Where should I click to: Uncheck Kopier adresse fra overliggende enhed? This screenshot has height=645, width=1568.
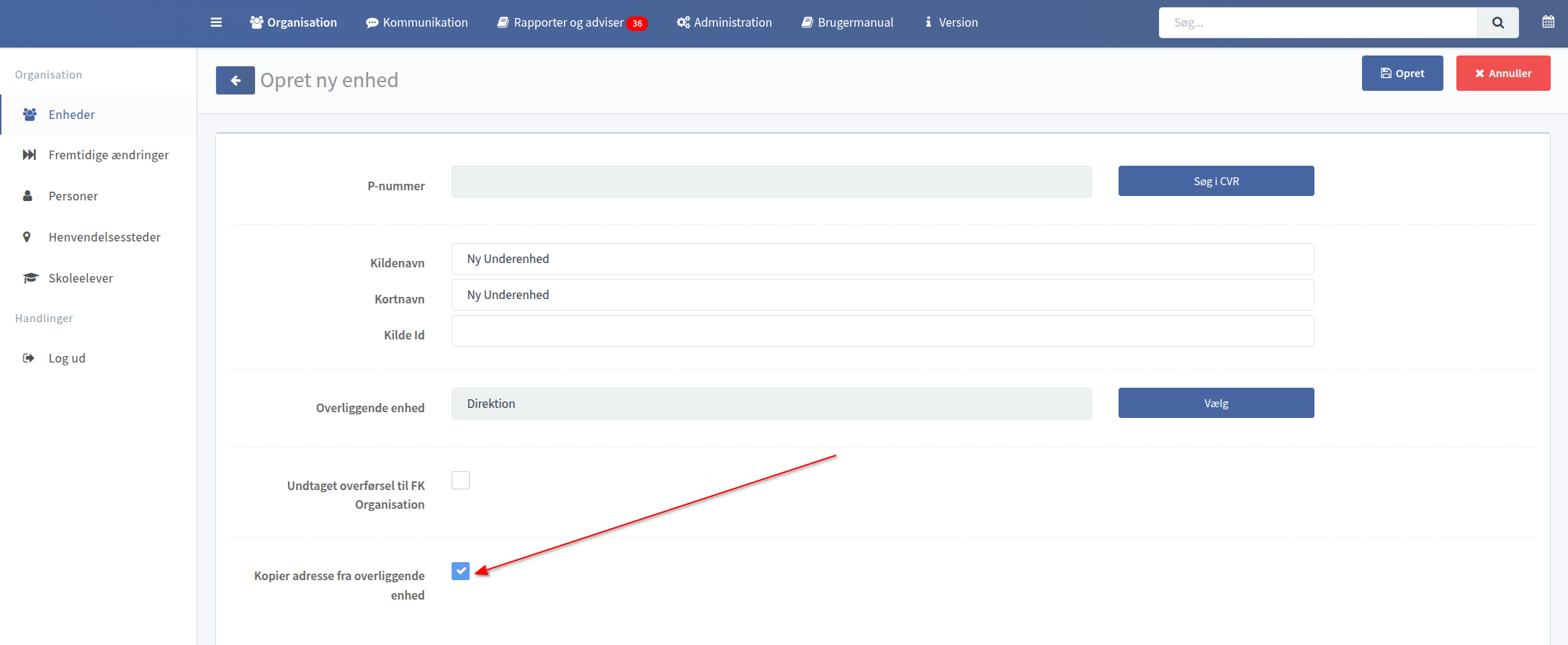(460, 571)
